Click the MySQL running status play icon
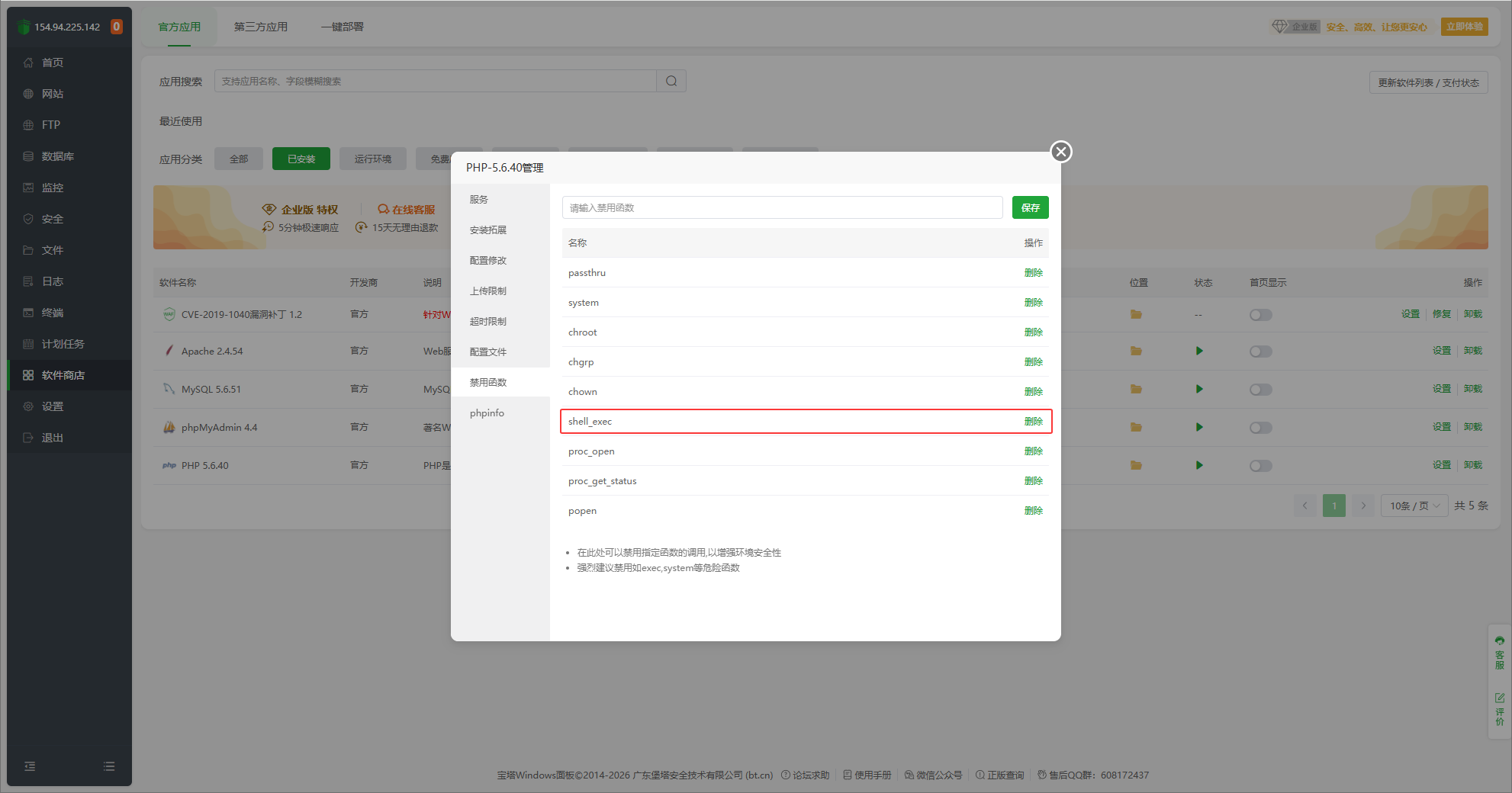Image resolution: width=1512 pixels, height=793 pixels. tap(1199, 390)
